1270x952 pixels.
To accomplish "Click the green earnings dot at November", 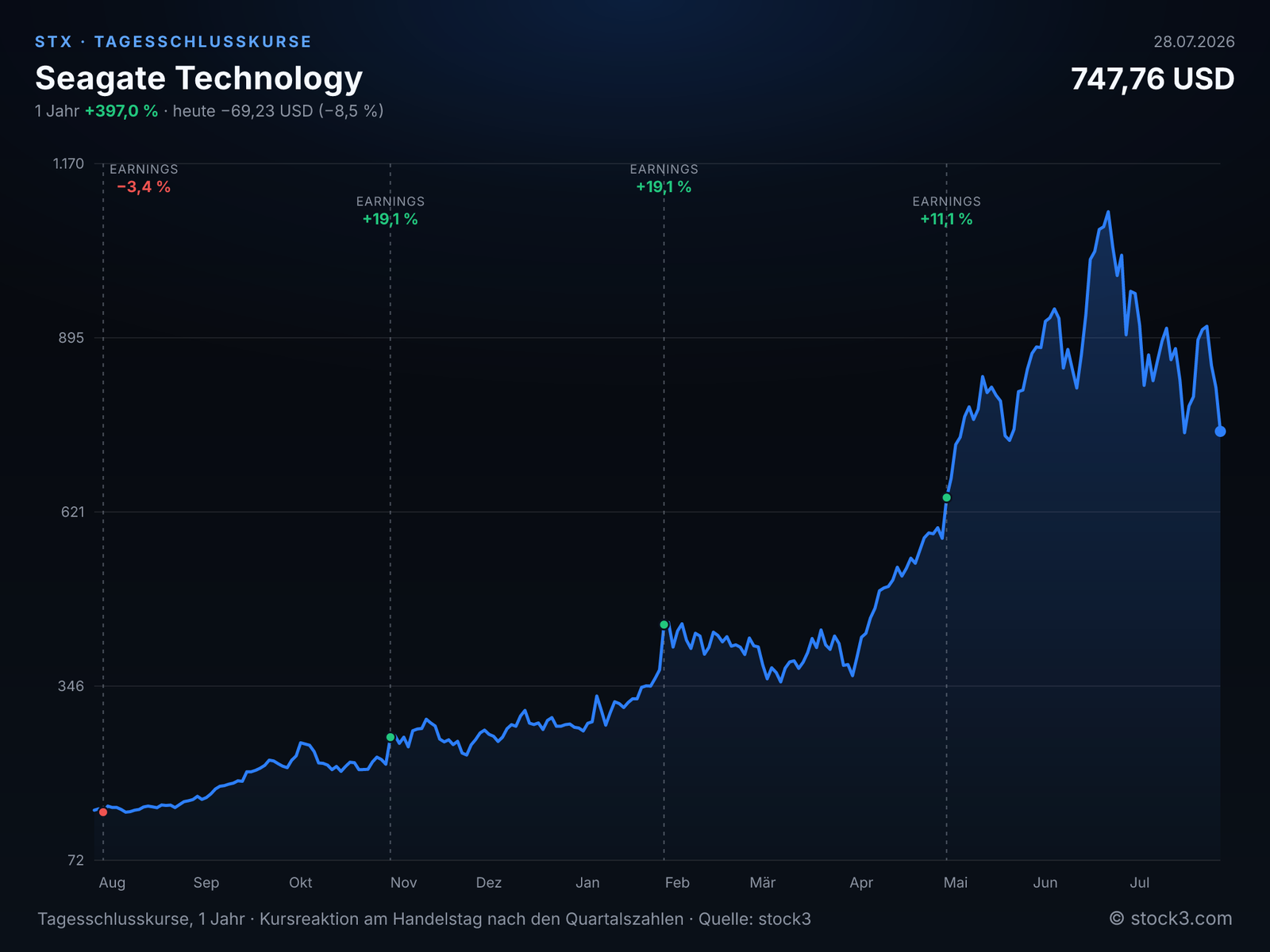I will [x=391, y=737].
